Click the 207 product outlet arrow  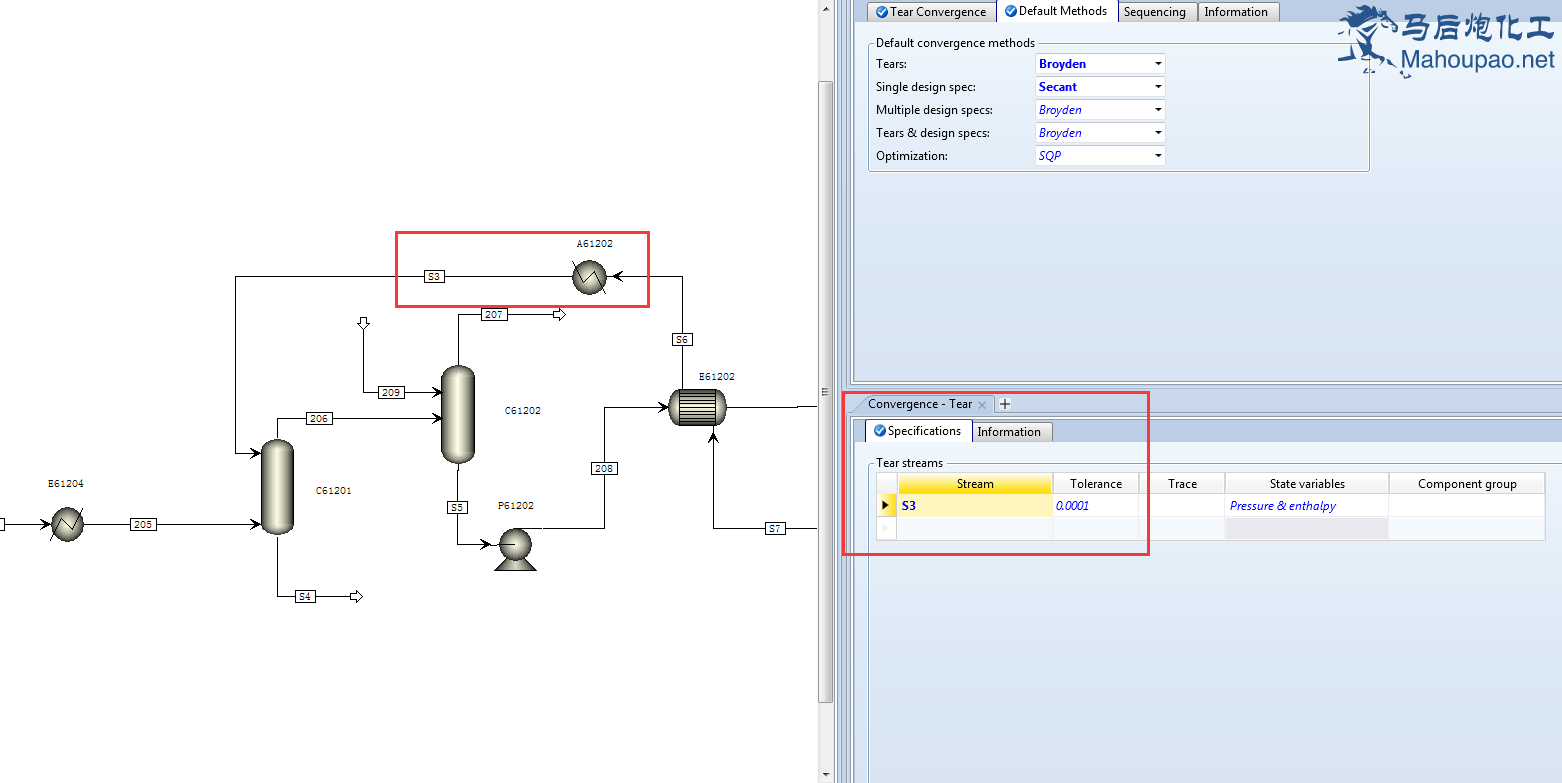pos(560,314)
